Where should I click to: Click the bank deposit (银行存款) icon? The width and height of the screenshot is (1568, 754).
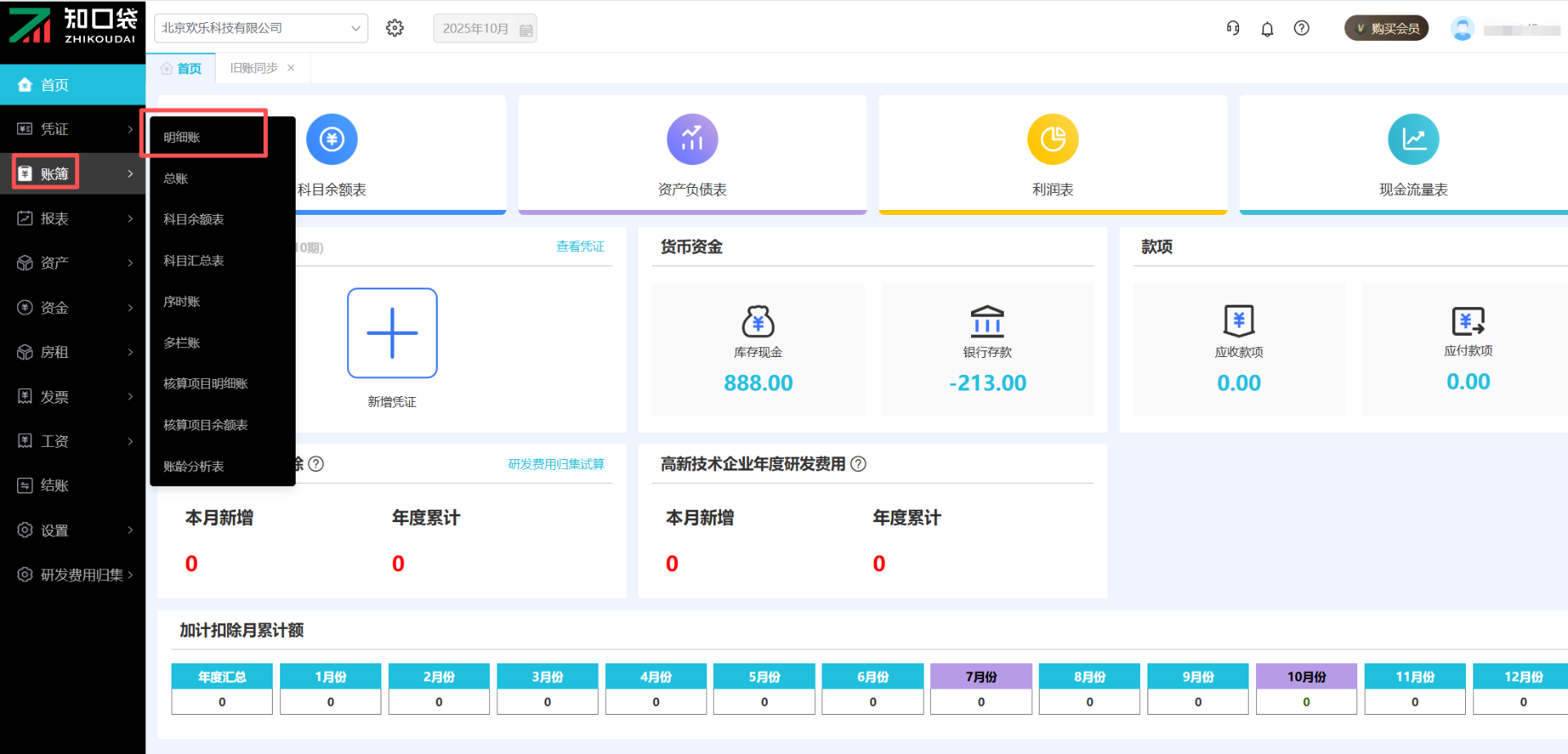click(x=987, y=321)
